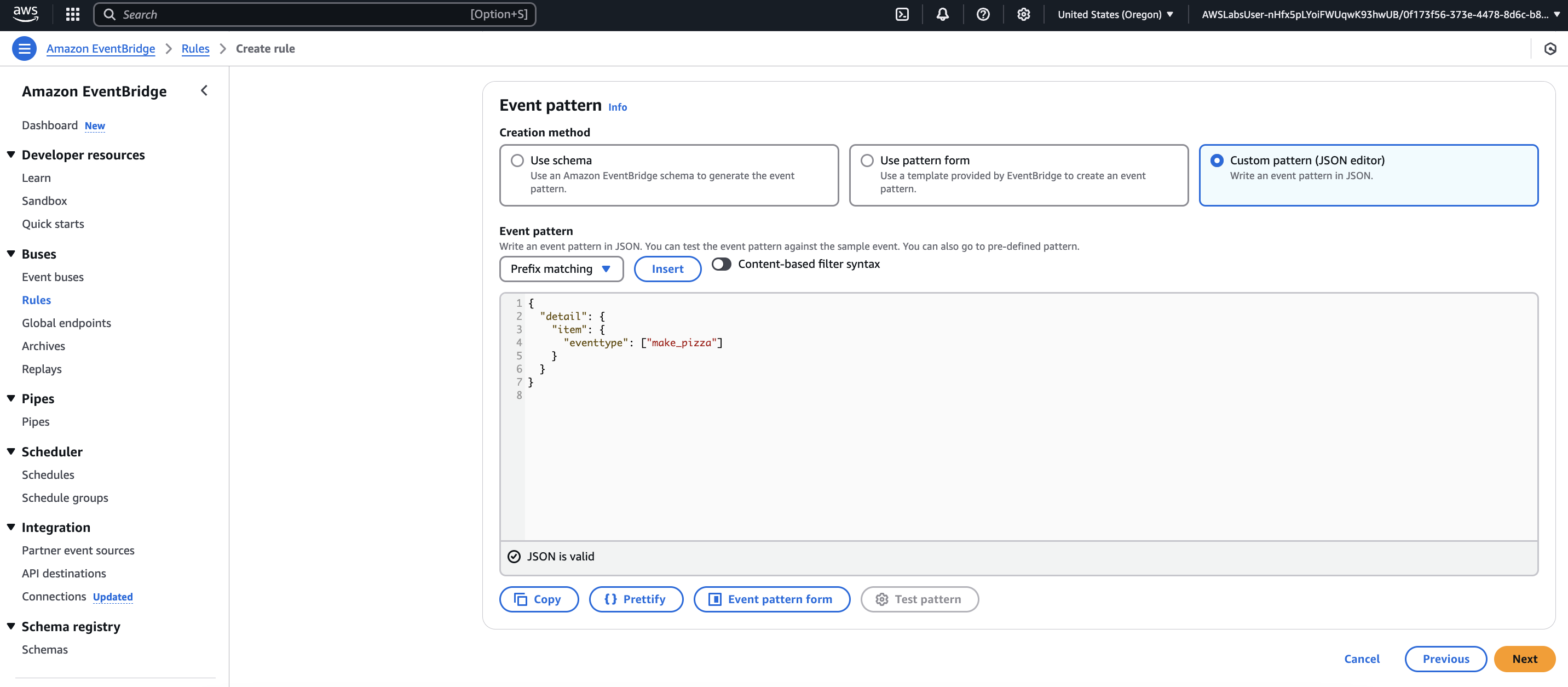Viewport: 1568px width, 687px height.
Task: Open Archives in the sidebar
Action: click(43, 347)
